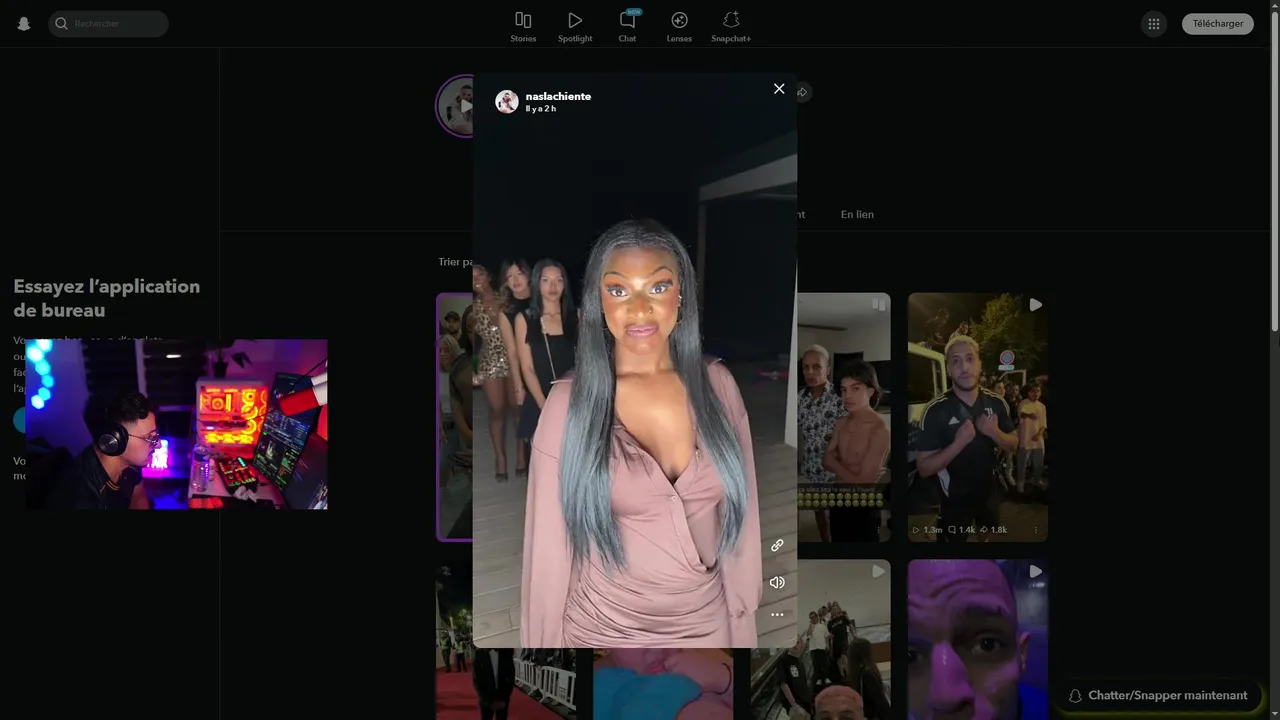The width and height of the screenshot is (1280, 720).
Task: Click the 1.8k shares counter
Action: coord(993,530)
